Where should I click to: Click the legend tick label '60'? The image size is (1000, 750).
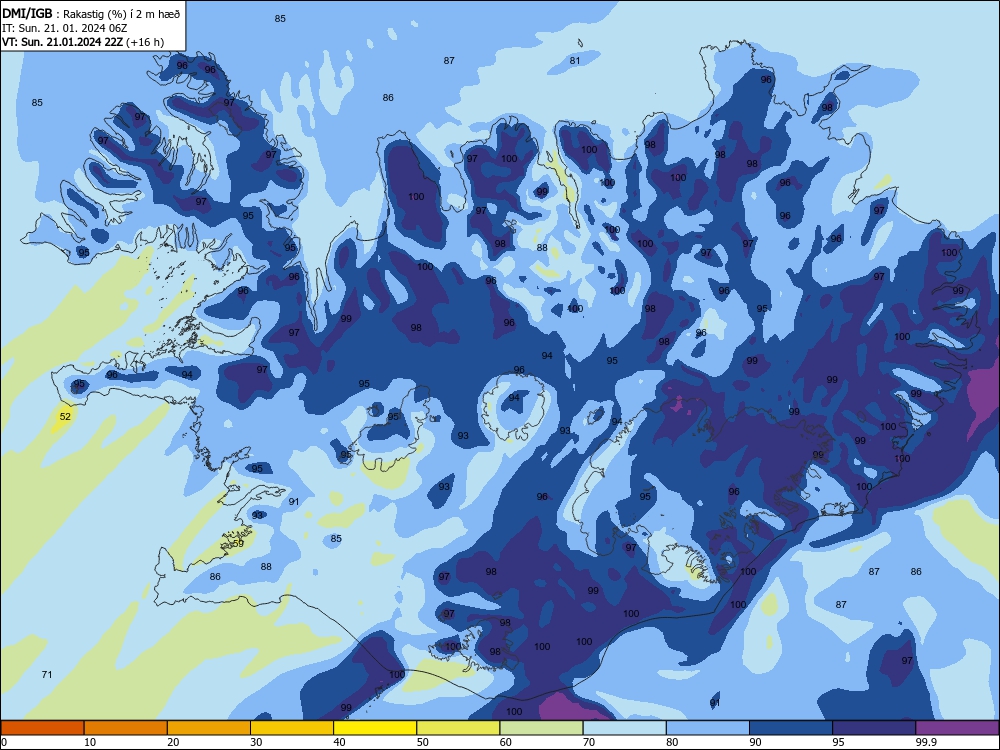506,742
